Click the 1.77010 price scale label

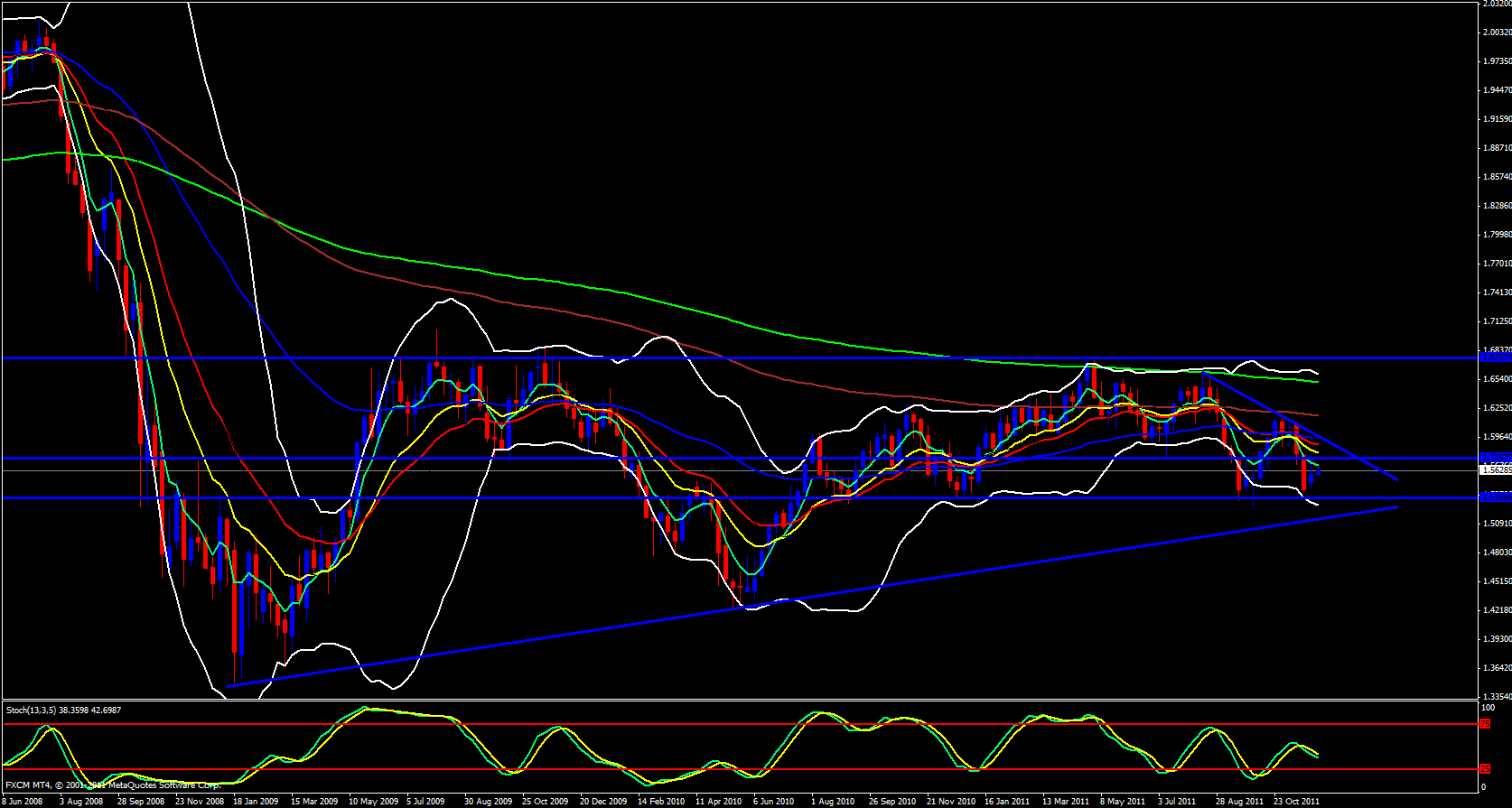(x=1495, y=264)
